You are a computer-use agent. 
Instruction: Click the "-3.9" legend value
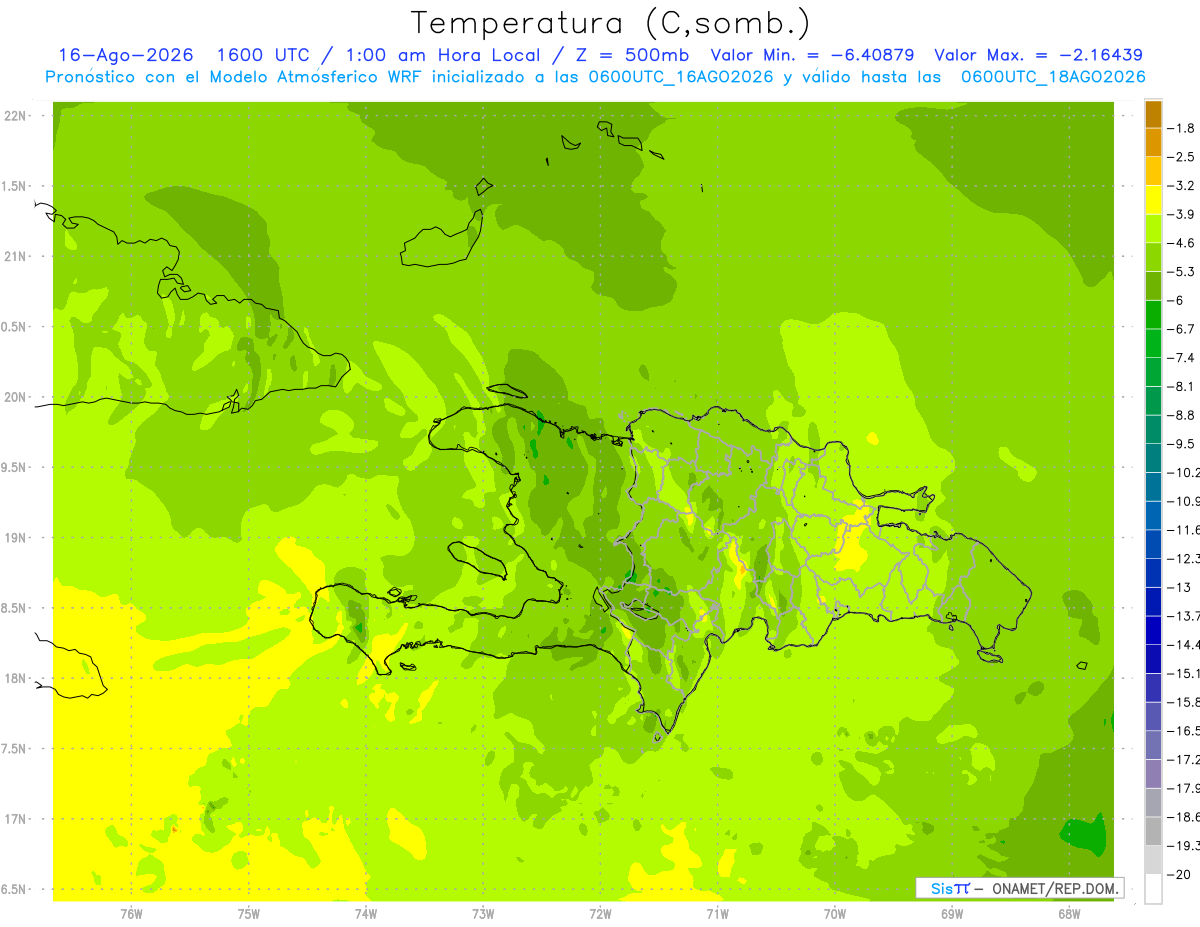click(x=1183, y=214)
